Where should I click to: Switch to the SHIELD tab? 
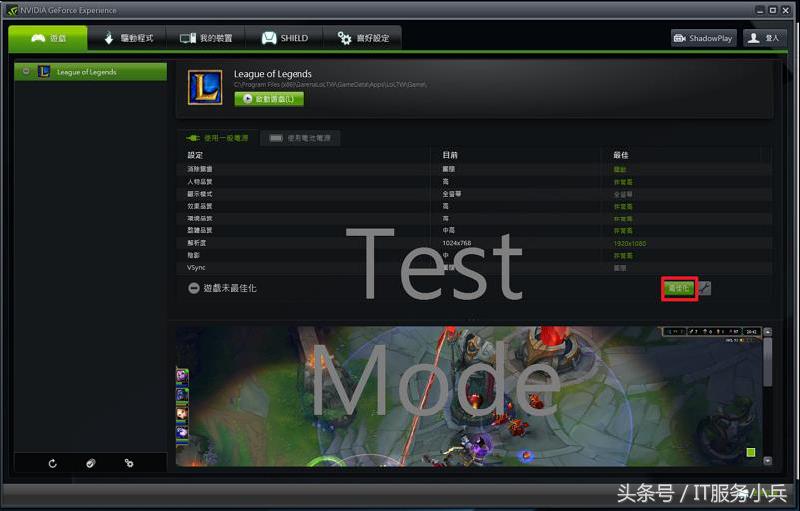point(284,38)
